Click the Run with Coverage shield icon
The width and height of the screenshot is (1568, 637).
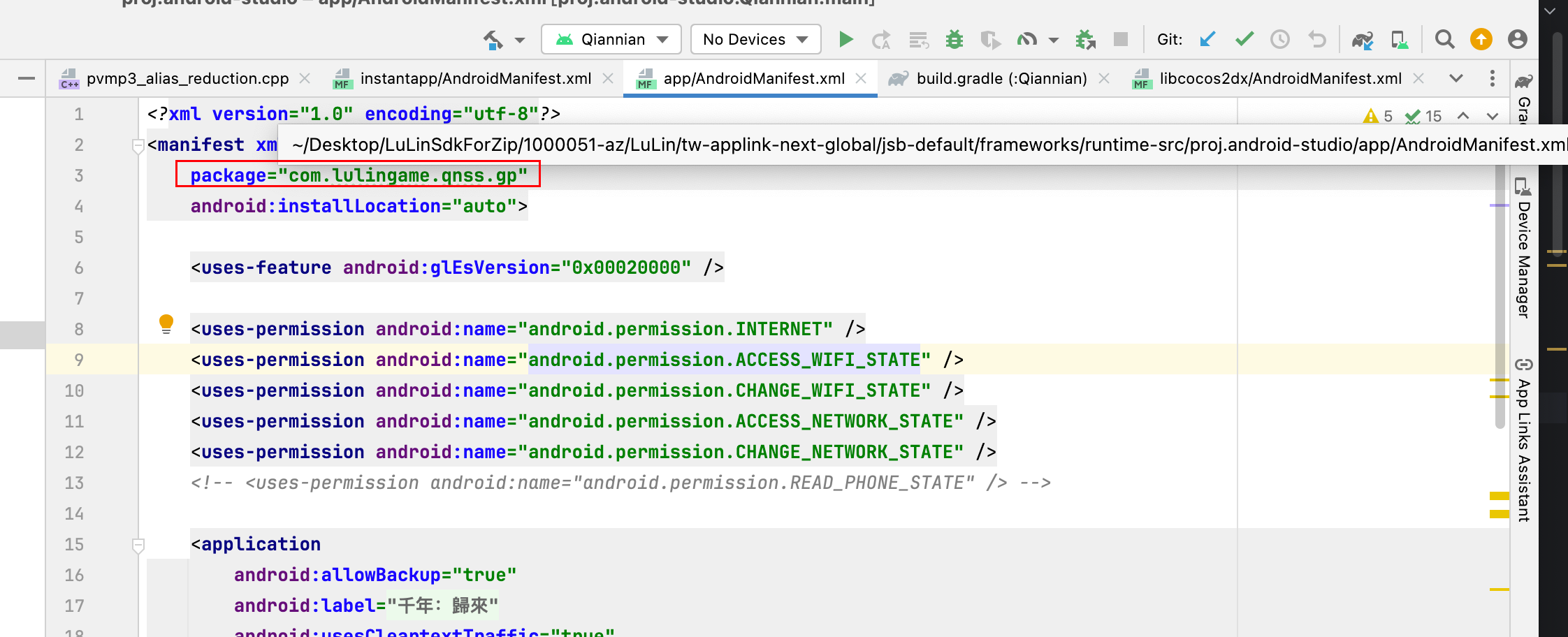tap(990, 40)
